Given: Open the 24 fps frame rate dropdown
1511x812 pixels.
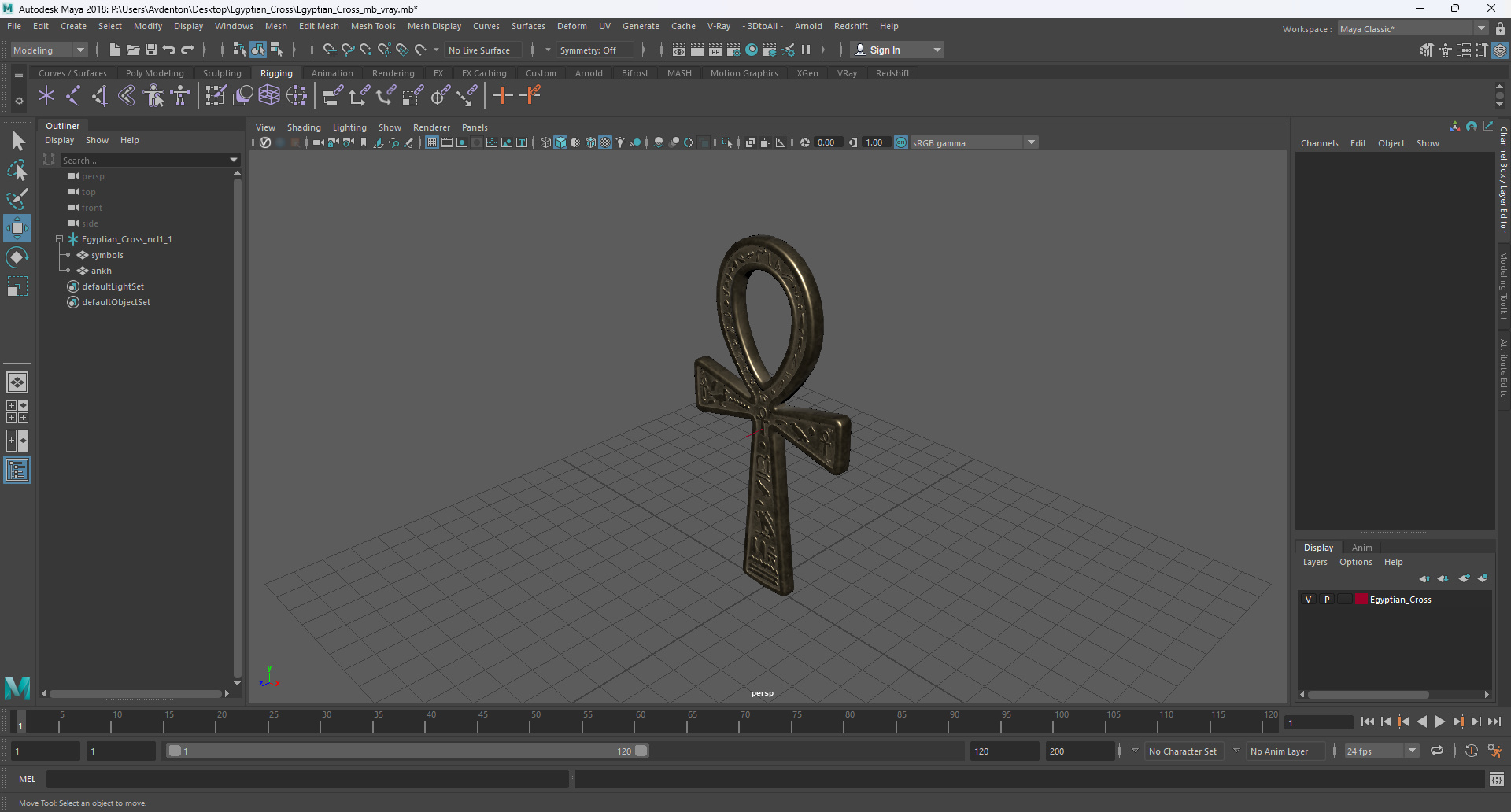Looking at the screenshot, I should tap(1381, 751).
